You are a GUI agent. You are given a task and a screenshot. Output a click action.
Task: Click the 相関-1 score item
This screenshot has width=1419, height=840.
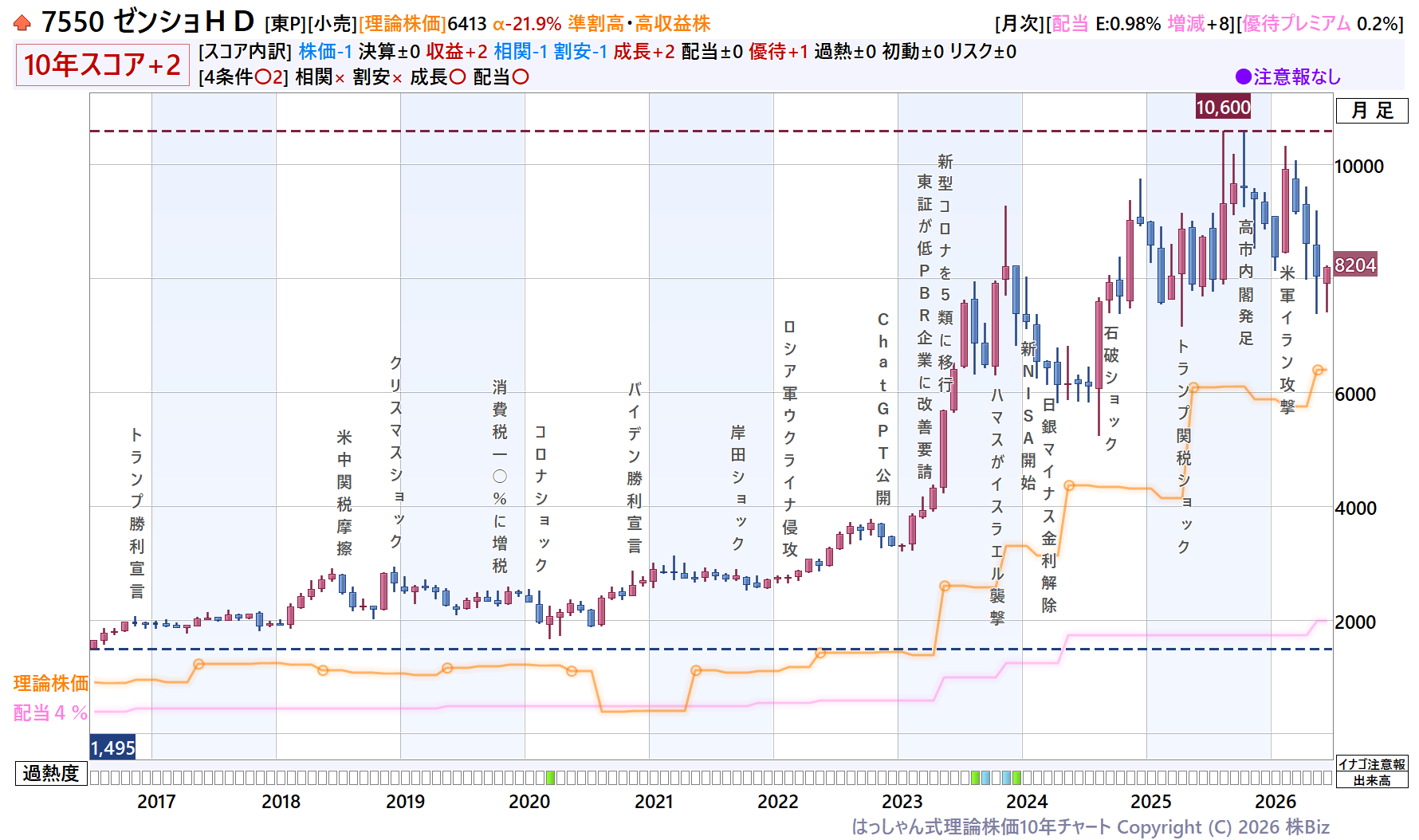521,52
